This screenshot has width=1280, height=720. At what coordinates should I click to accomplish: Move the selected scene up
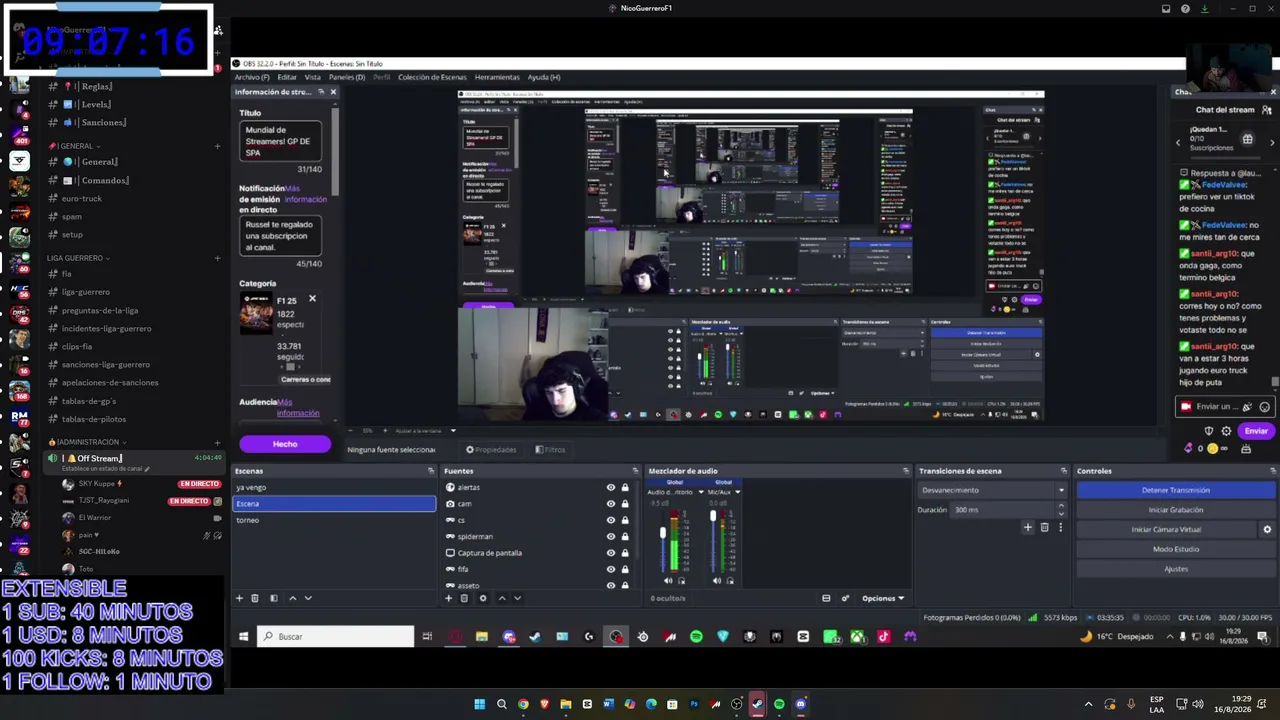292,598
